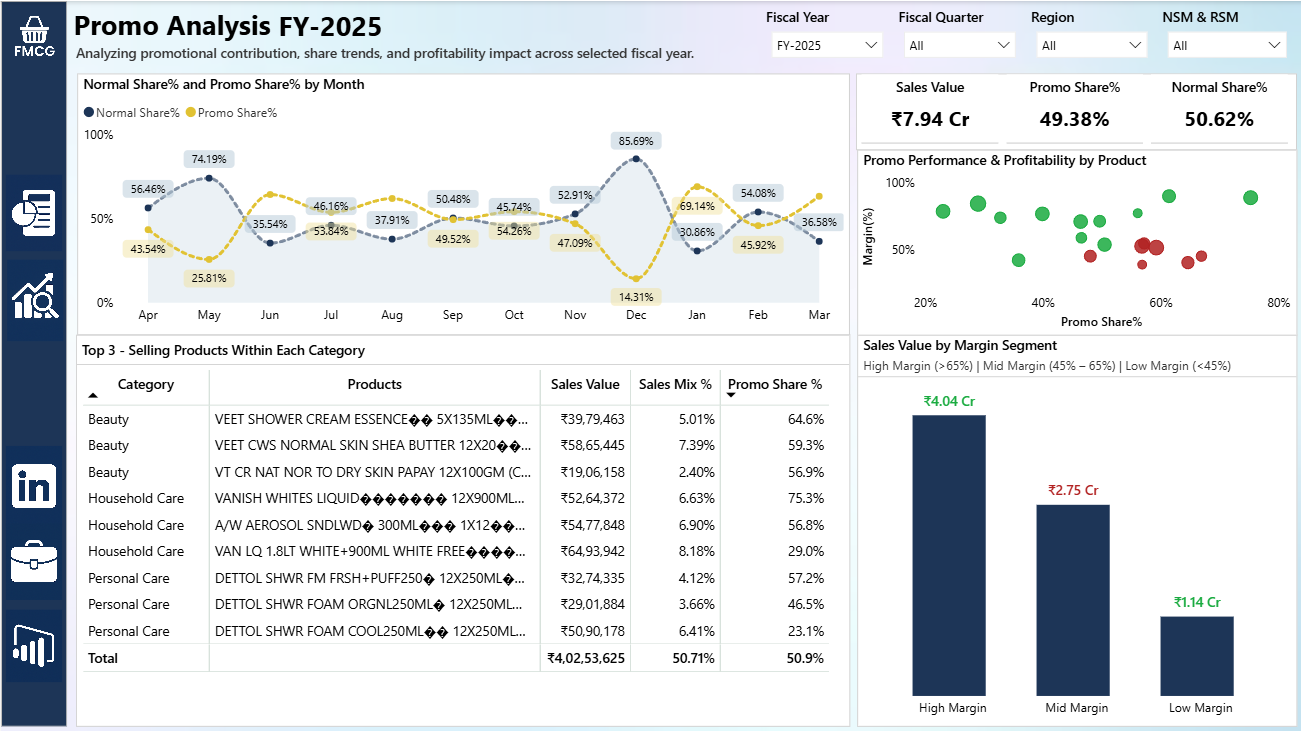
Task: Sort table by Sales Mix % column
Action: (675, 384)
